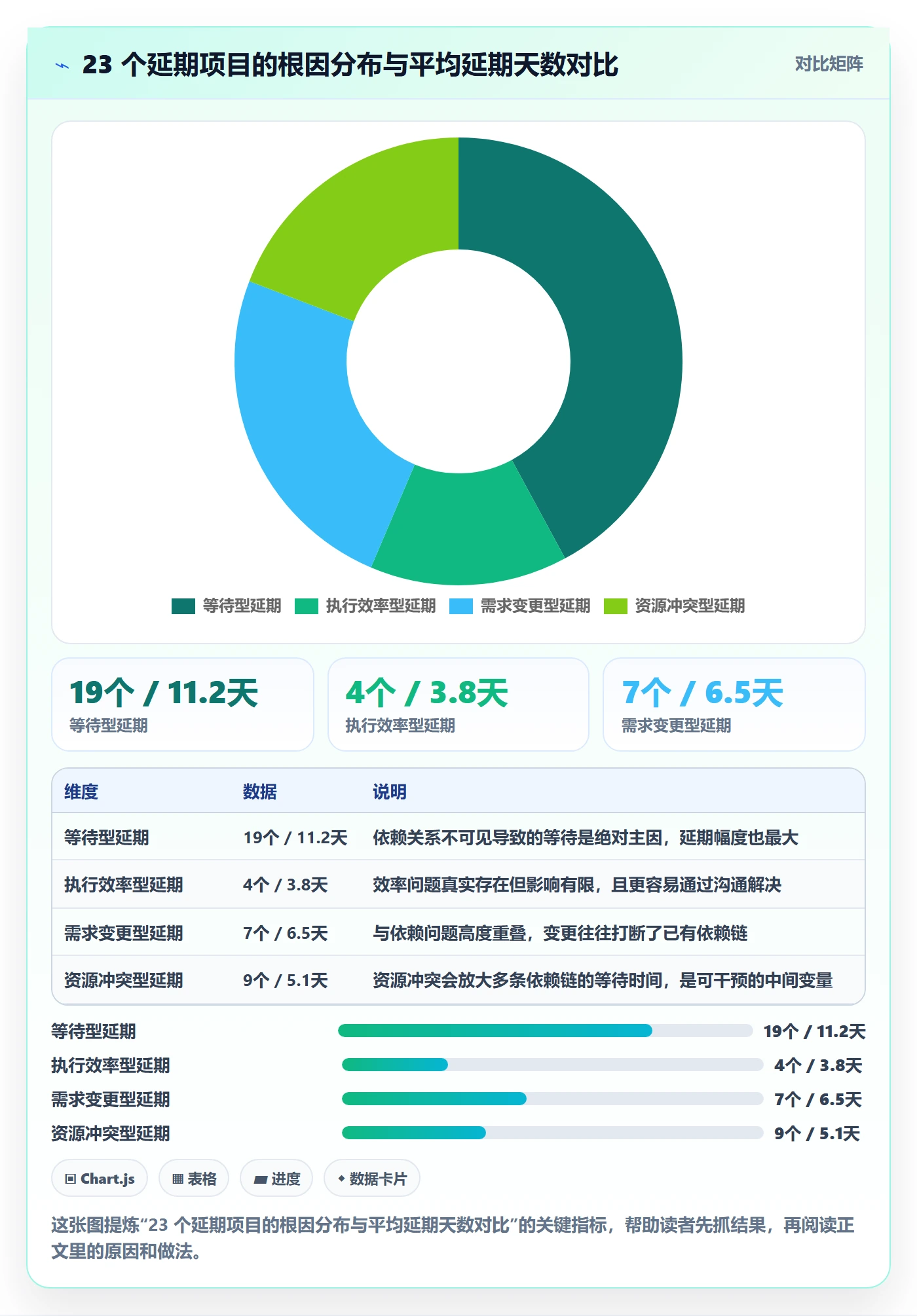Toggle the 执行效率型延期 legend swatch
917x1316 pixels.
[x=307, y=606]
